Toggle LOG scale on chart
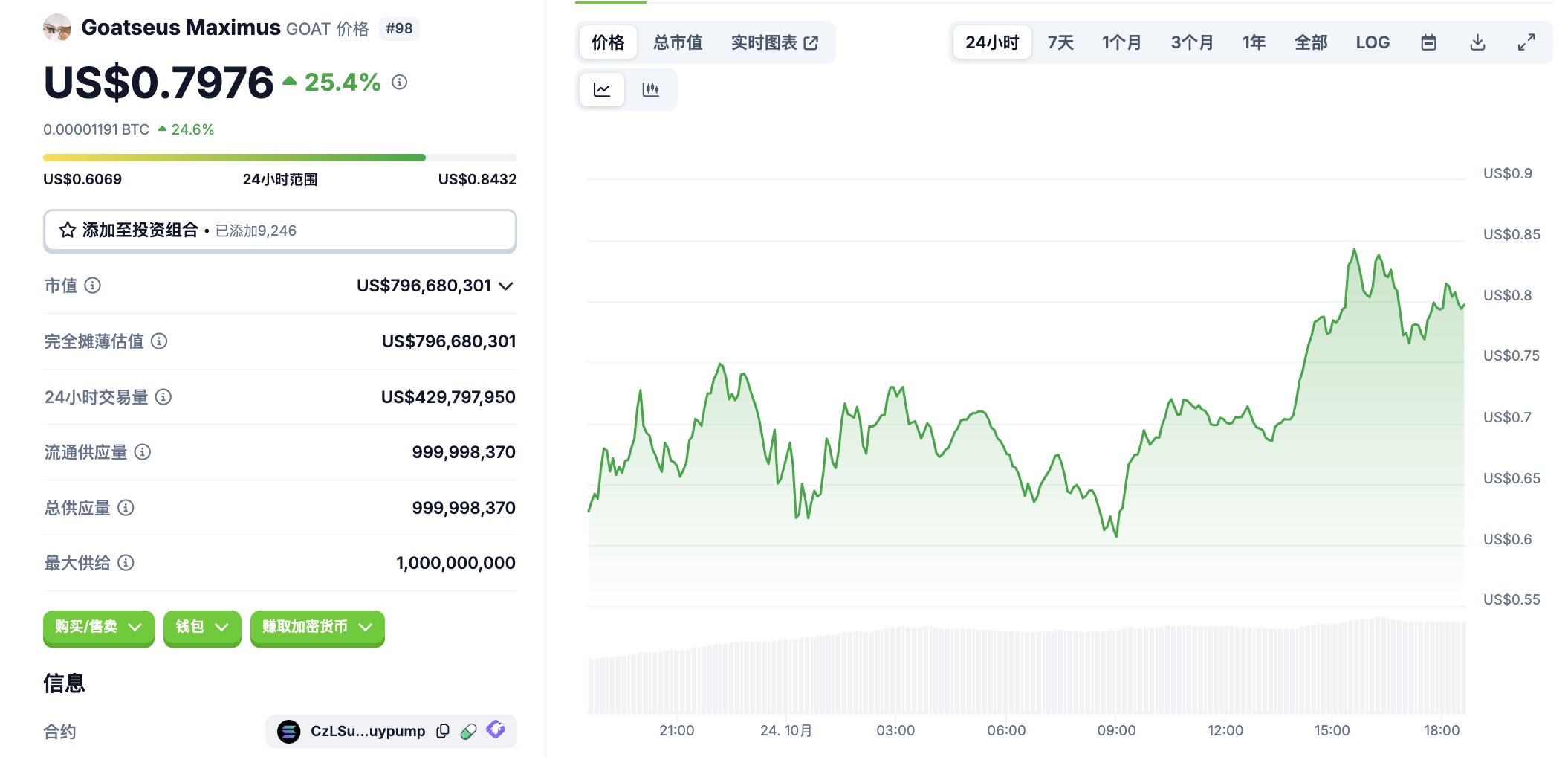This screenshot has height=757, width=1568. (1372, 42)
